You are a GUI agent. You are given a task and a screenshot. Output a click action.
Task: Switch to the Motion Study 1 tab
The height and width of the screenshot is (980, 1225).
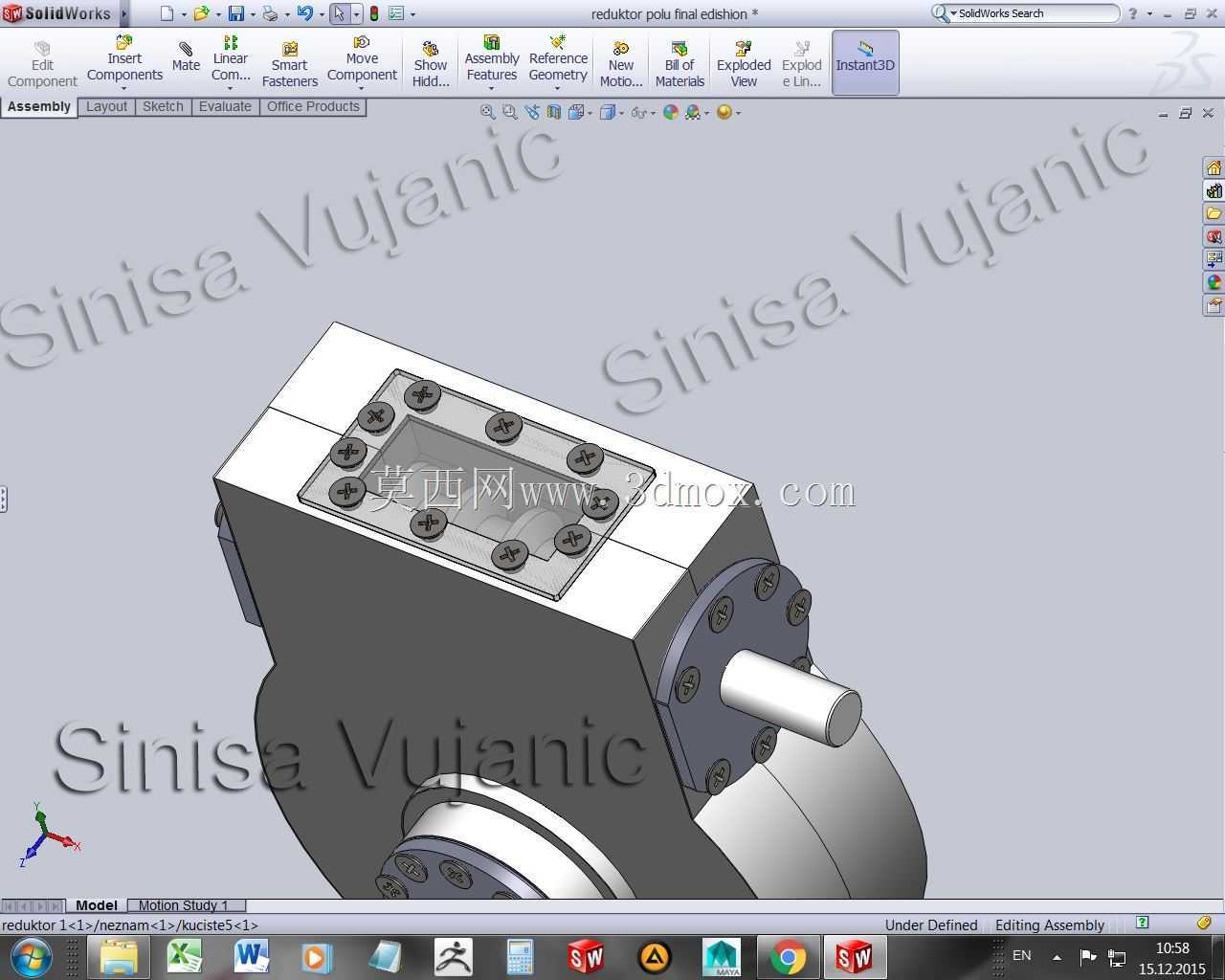pos(184,905)
